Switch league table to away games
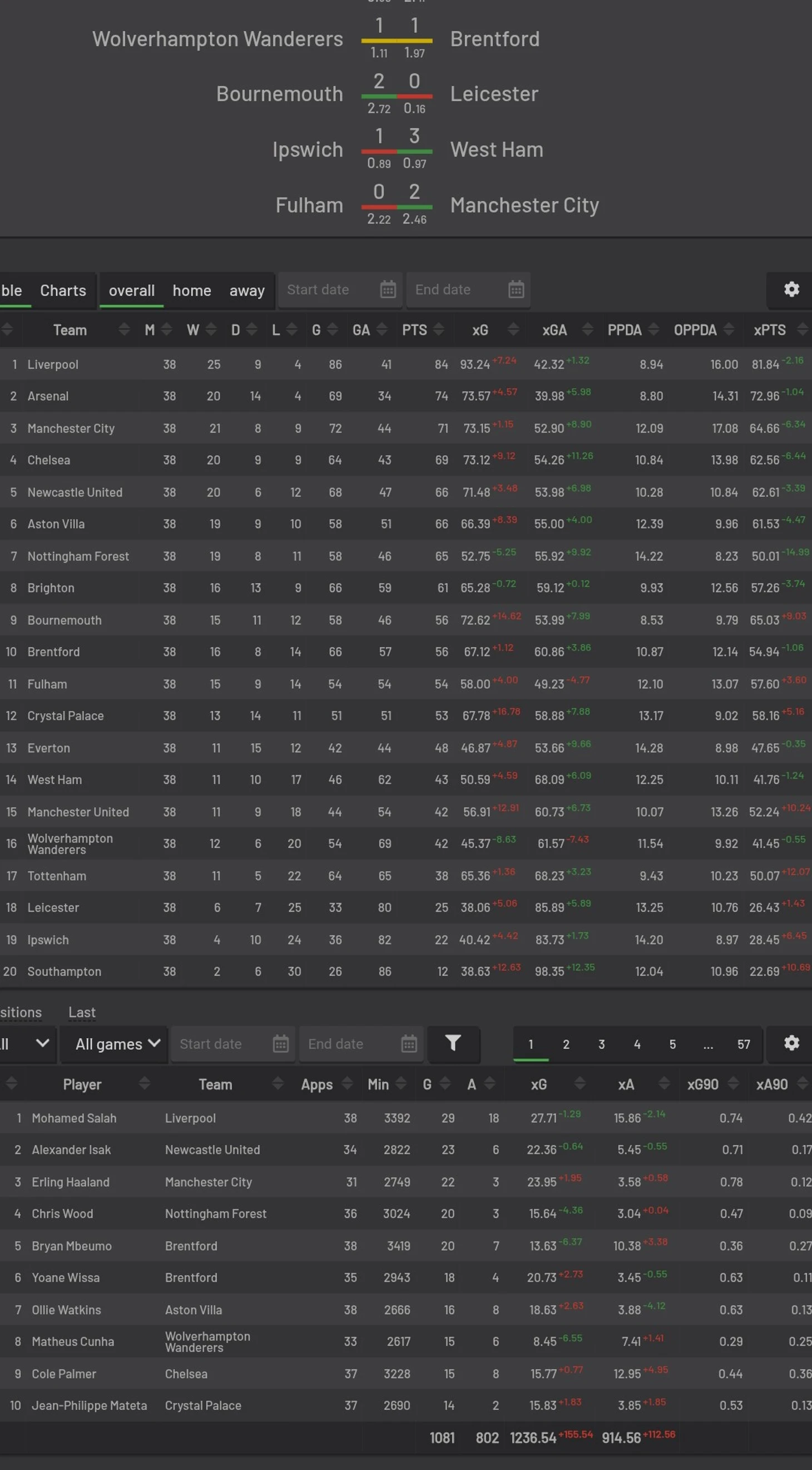 point(246,290)
